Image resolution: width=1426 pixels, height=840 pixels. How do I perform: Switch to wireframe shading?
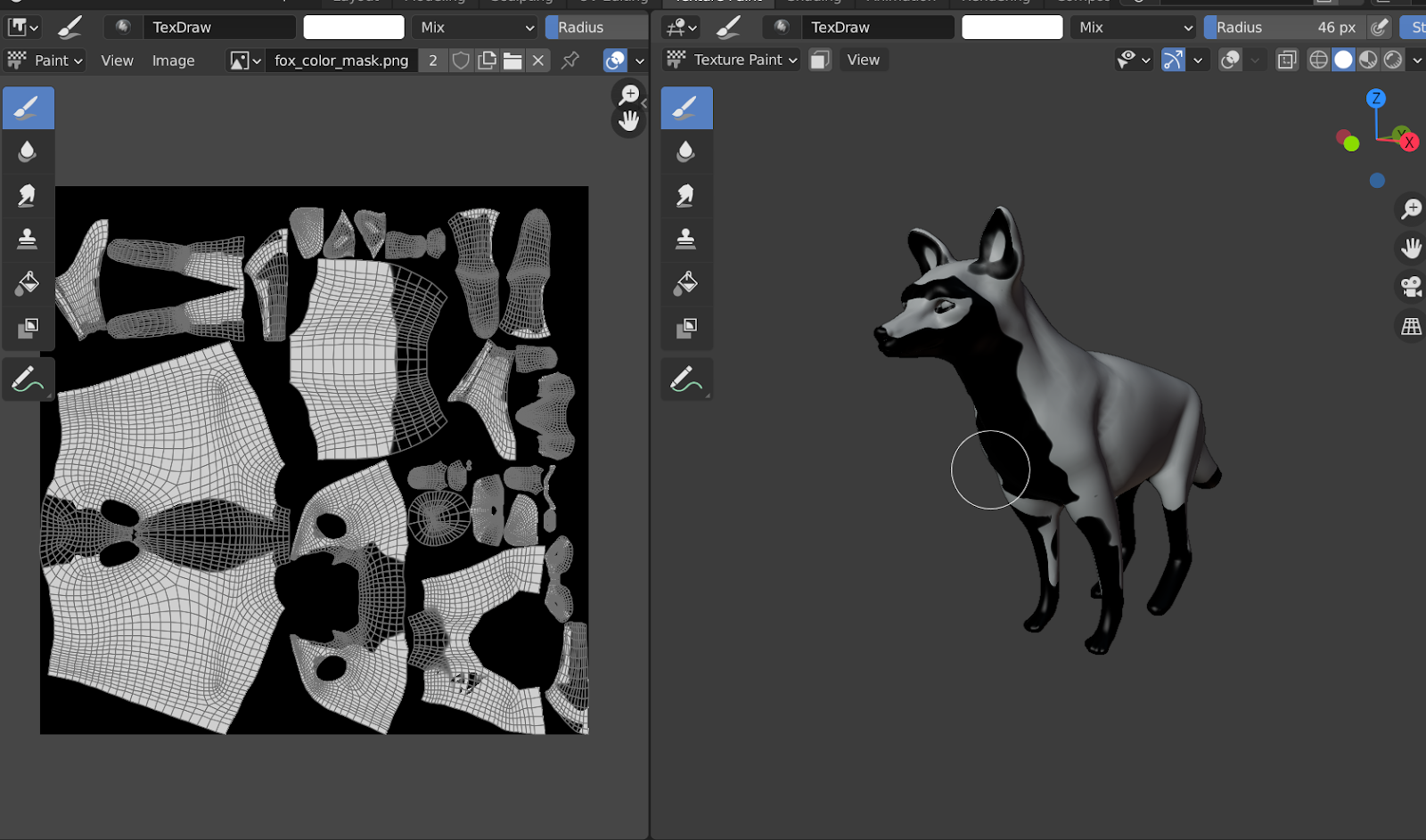click(x=1318, y=60)
